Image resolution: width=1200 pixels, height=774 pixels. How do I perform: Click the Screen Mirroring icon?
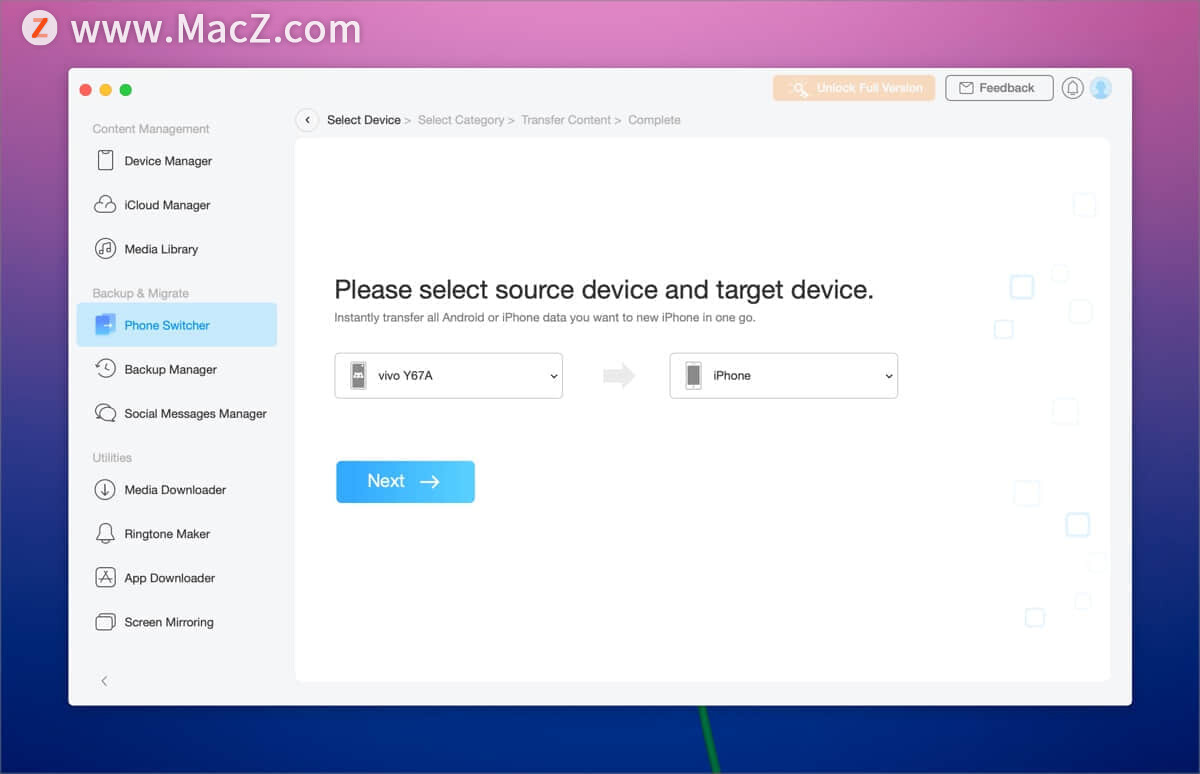coord(105,622)
